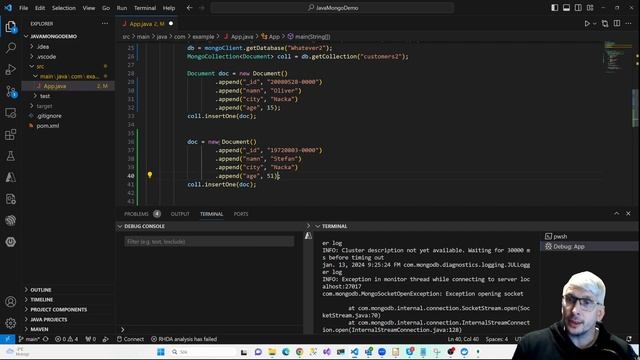This screenshot has height=360, width=640.
Task: Click Connect in the status bar
Action: tap(131, 339)
